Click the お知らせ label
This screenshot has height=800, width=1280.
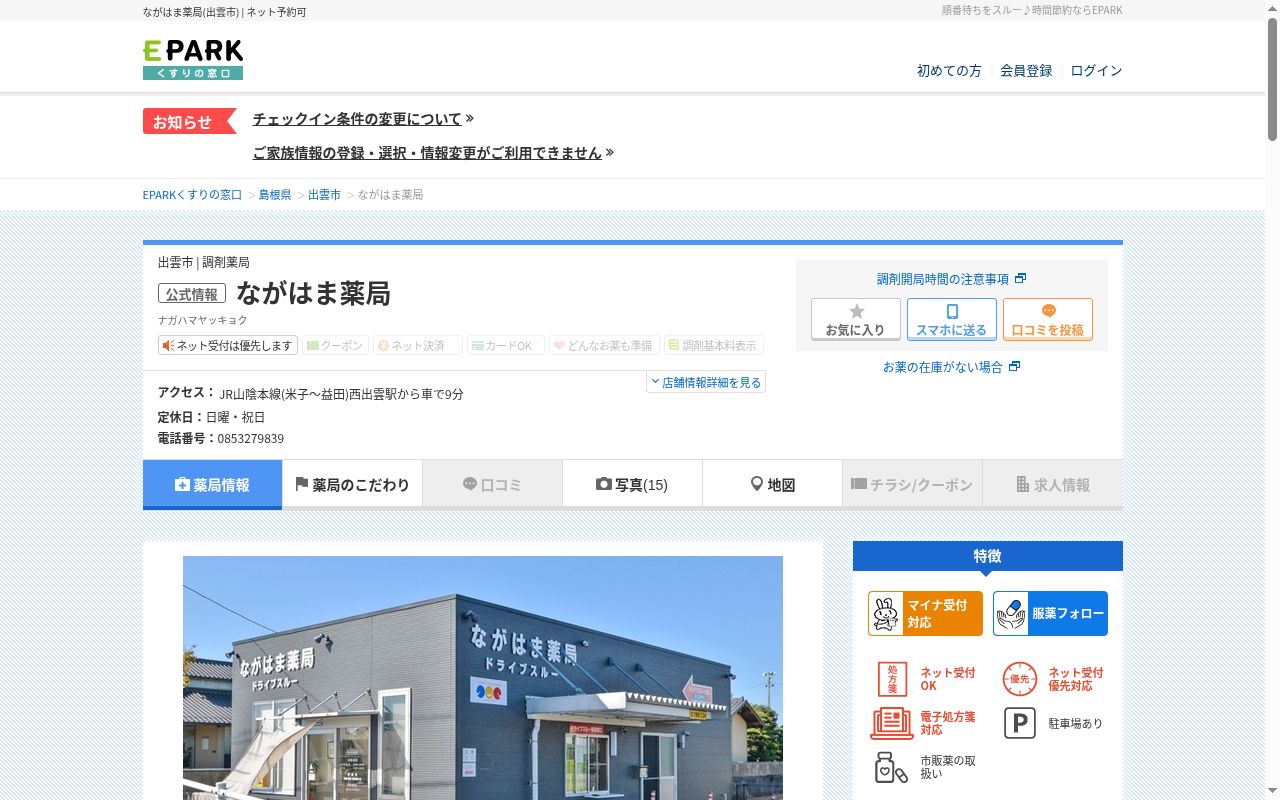188,122
